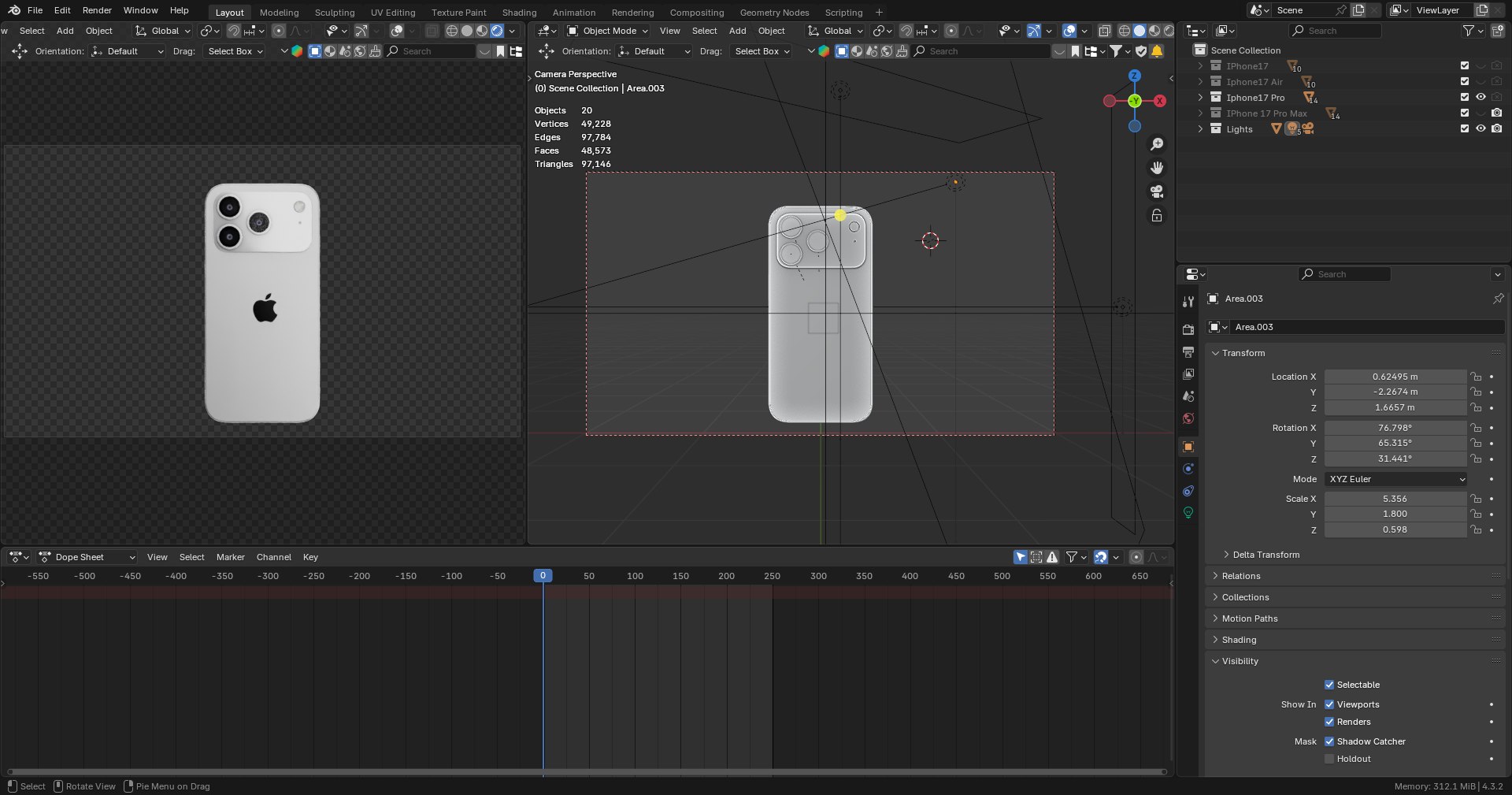The image size is (1512, 795).
Task: Open the Object Constraints properties tab
Action: (1188, 491)
